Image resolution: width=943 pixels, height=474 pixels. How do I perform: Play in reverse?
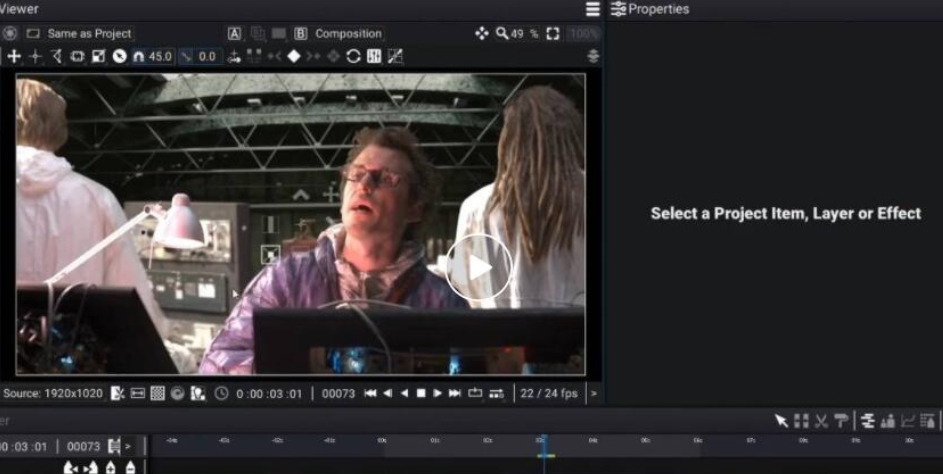click(404, 393)
